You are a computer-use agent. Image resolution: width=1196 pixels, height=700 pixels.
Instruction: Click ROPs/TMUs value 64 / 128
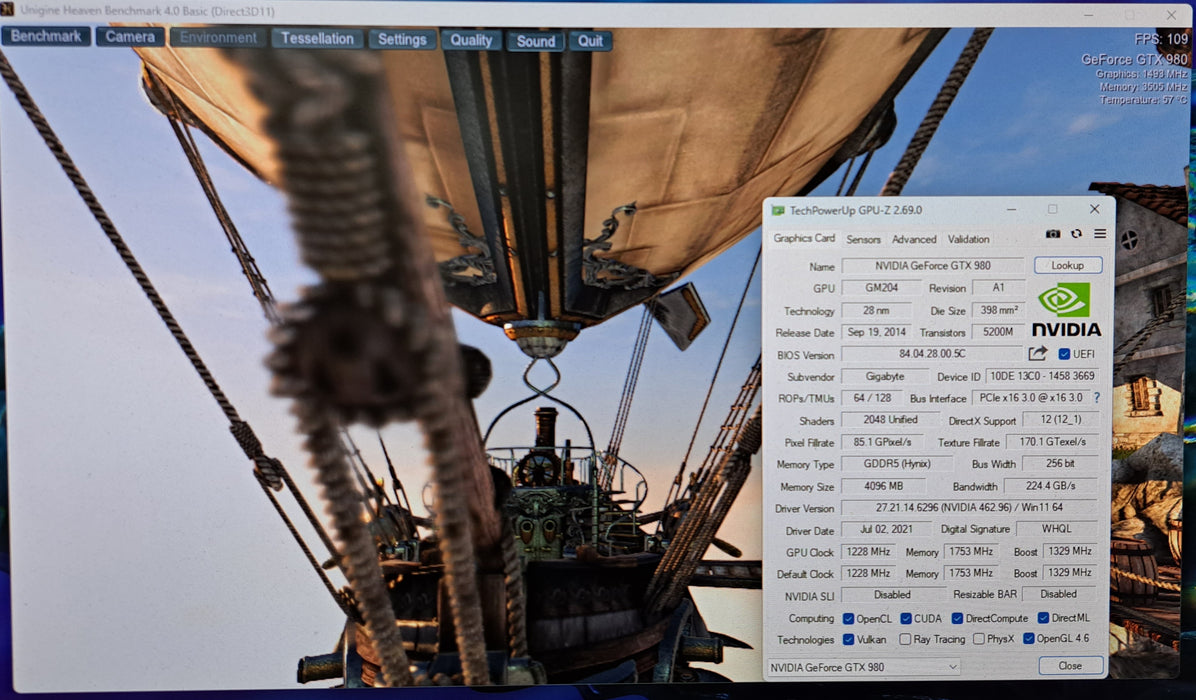click(x=872, y=398)
